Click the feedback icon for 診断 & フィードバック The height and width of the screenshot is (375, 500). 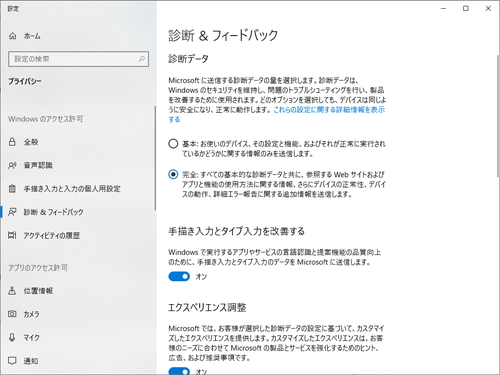[x=12, y=212]
